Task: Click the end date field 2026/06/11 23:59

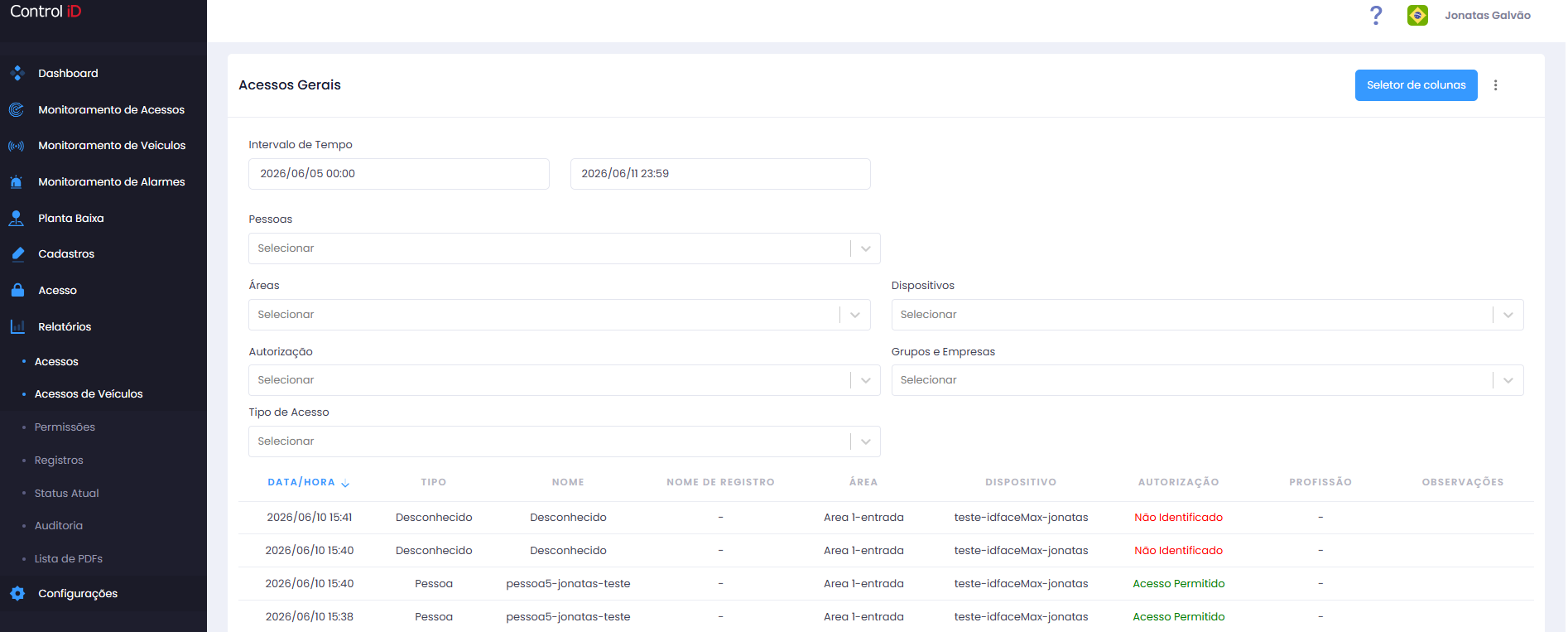Action: 720,174
